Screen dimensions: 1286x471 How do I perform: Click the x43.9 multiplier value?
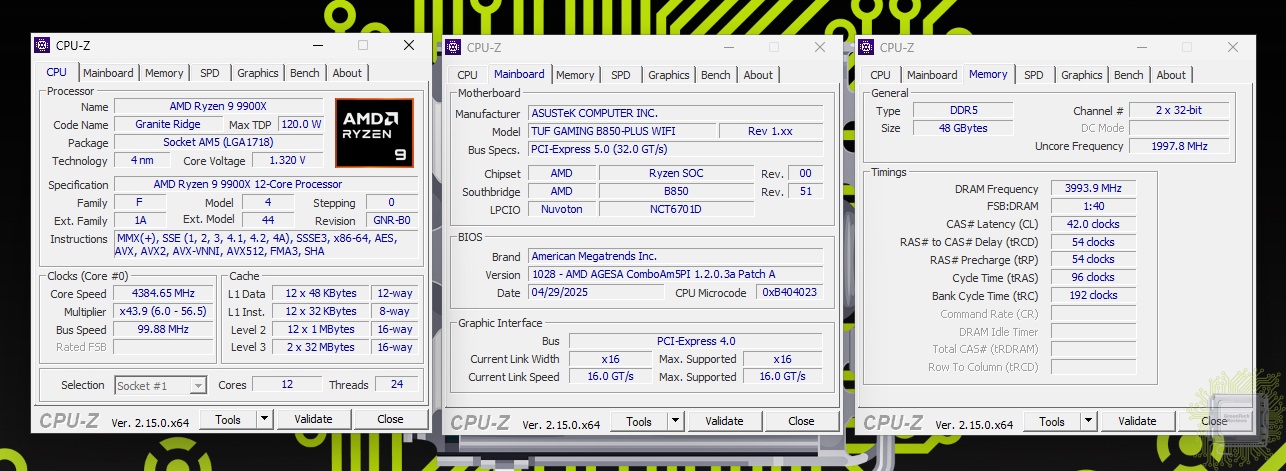point(162,312)
